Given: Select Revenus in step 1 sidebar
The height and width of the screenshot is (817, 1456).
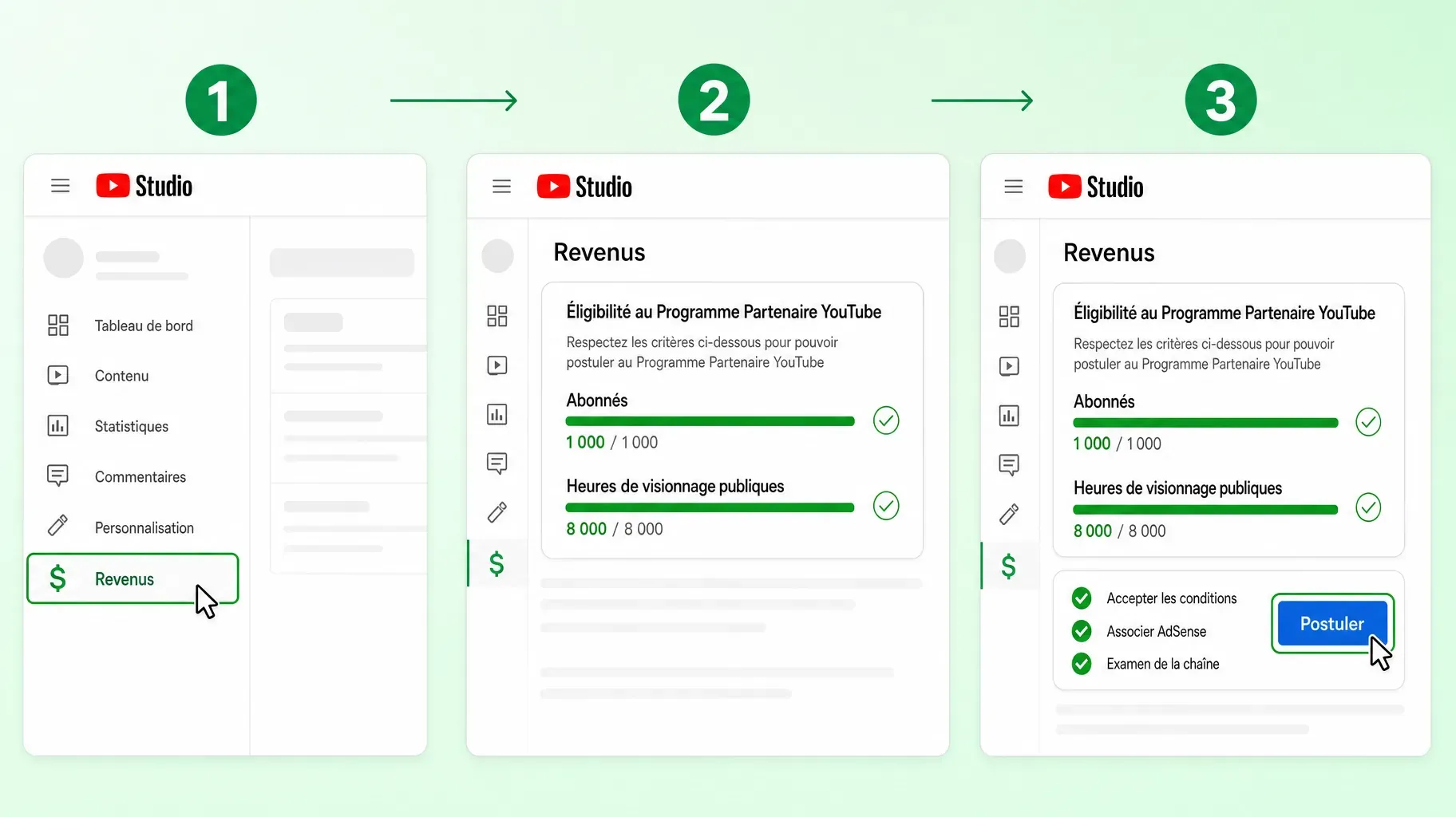Looking at the screenshot, I should coord(133,578).
